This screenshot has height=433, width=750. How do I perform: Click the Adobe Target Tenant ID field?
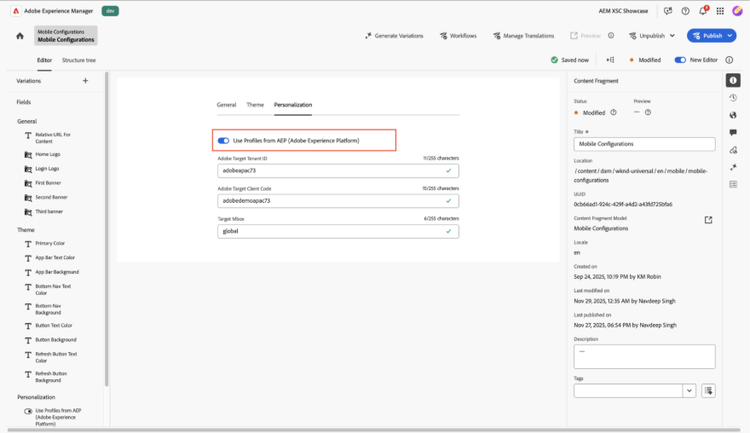pyautogui.click(x=330, y=171)
